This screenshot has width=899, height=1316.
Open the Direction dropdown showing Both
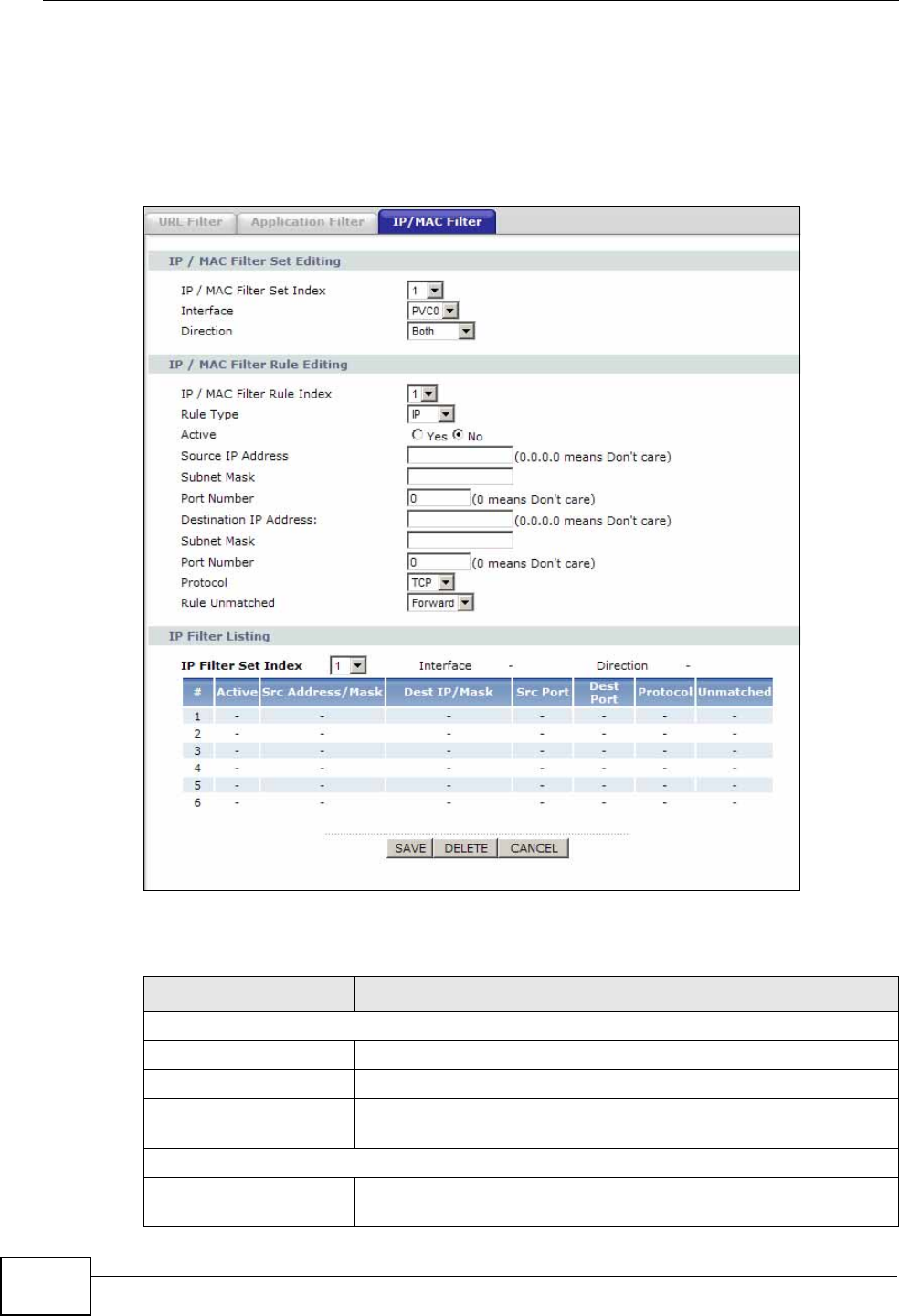click(441, 331)
